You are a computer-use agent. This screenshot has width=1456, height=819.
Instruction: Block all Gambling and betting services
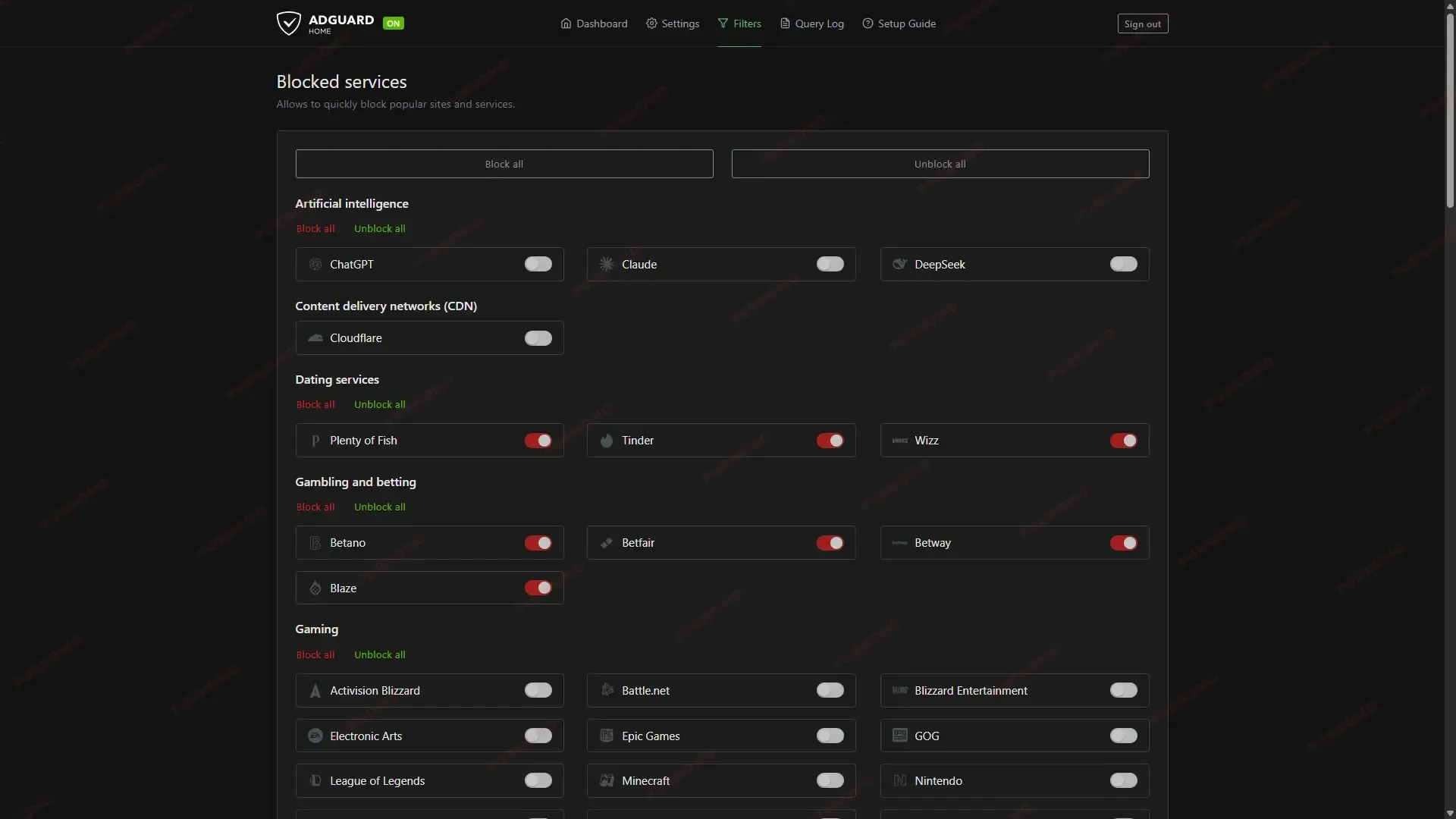tap(315, 507)
